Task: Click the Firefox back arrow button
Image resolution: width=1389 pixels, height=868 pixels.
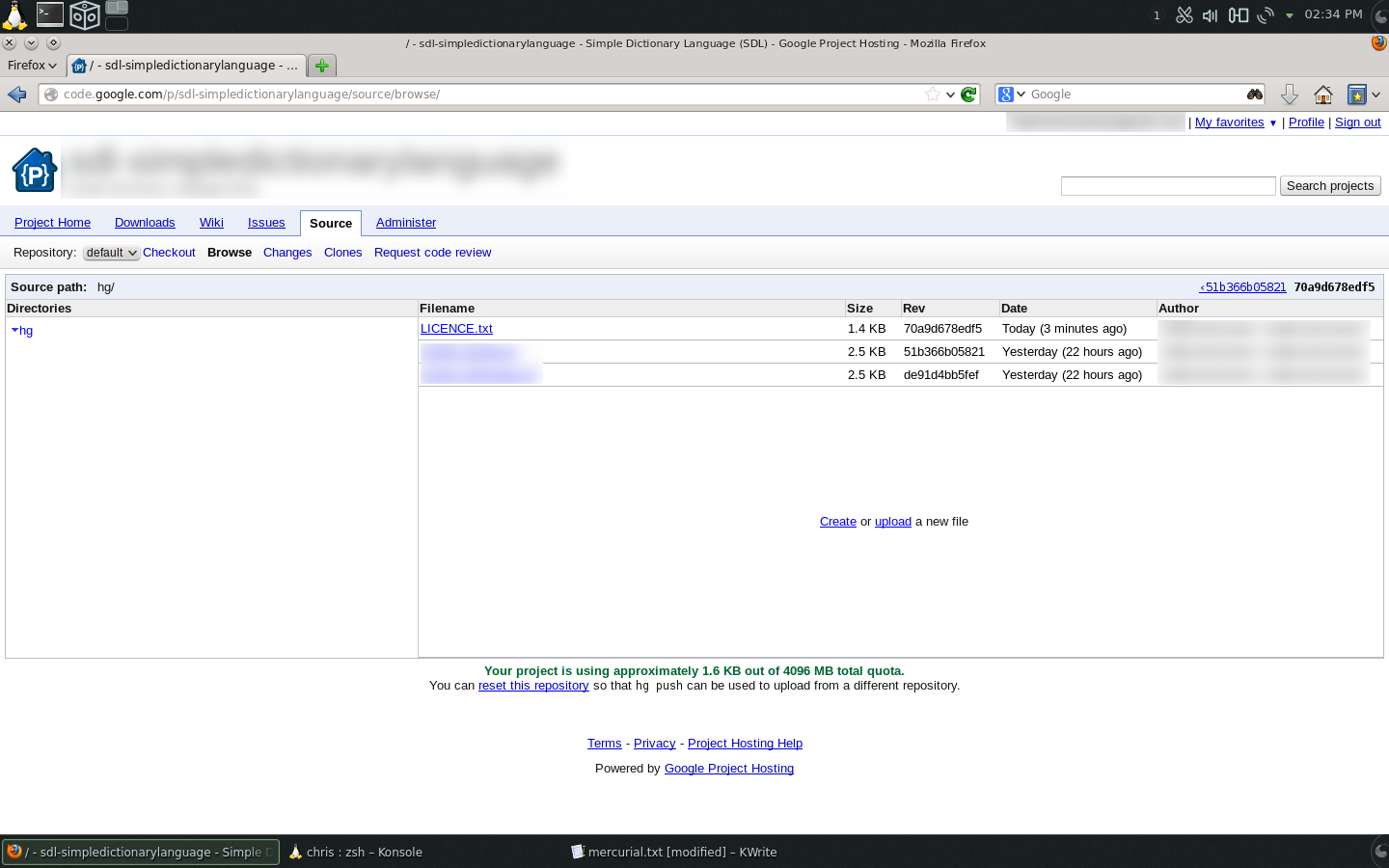Action: (x=16, y=95)
